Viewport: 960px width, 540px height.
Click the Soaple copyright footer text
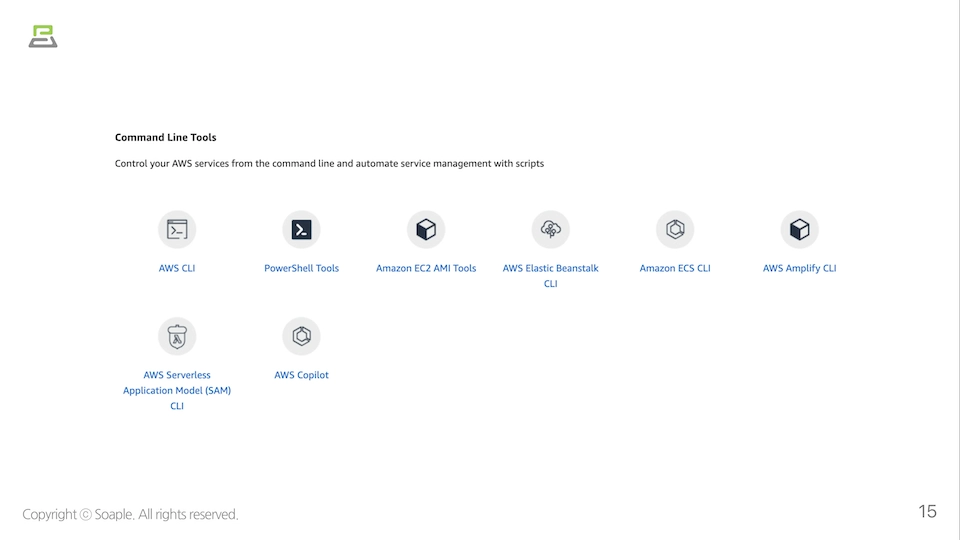click(x=130, y=514)
